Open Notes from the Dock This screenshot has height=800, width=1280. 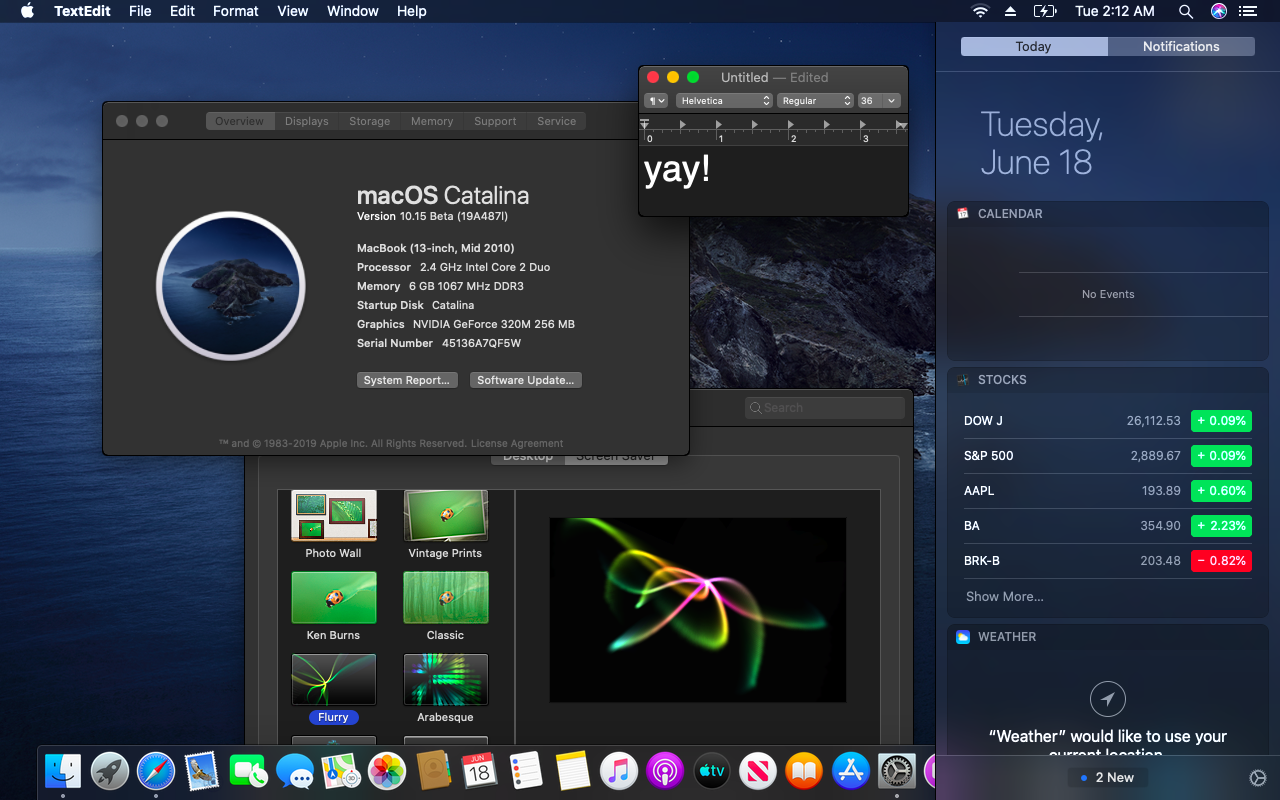573,771
